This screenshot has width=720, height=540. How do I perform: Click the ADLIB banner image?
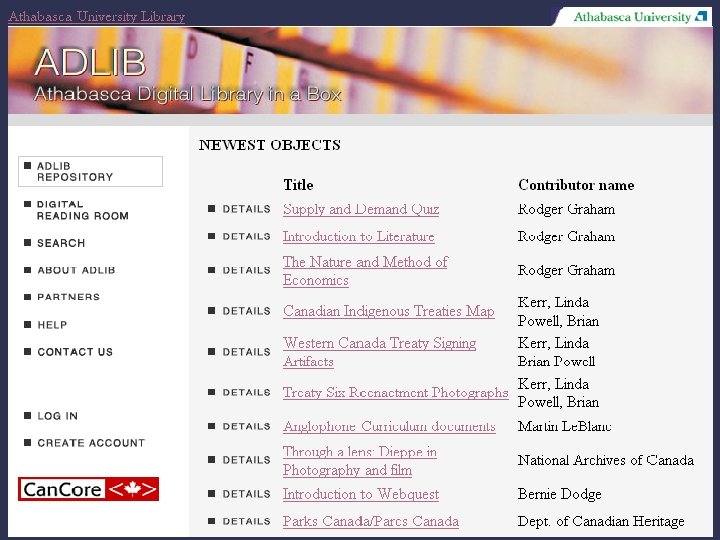(360, 70)
